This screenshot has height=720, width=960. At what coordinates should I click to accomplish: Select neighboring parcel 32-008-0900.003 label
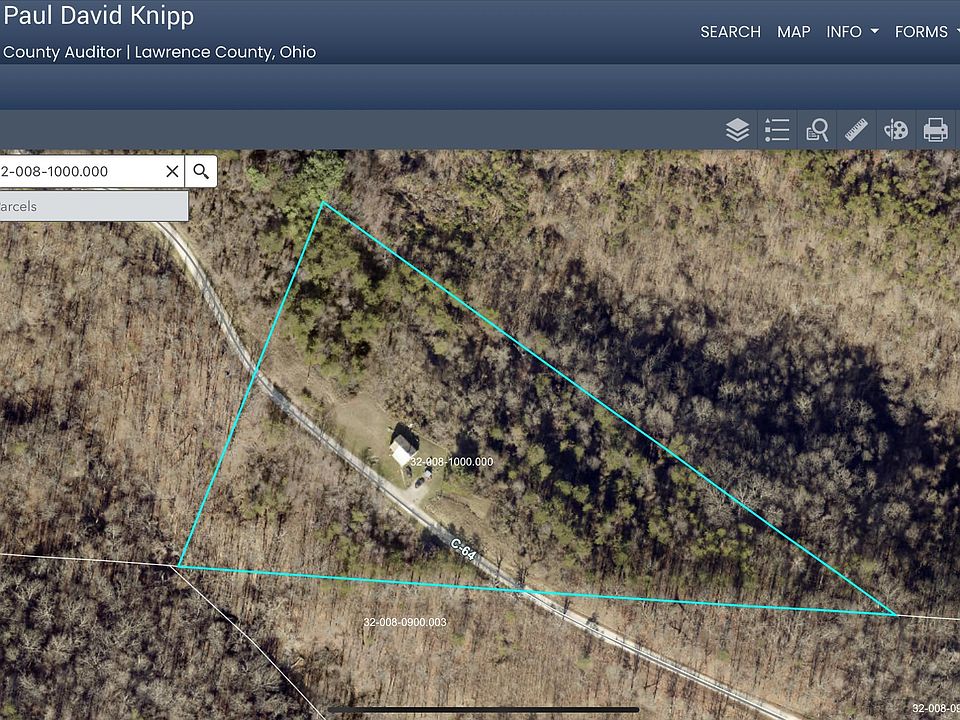pos(405,622)
